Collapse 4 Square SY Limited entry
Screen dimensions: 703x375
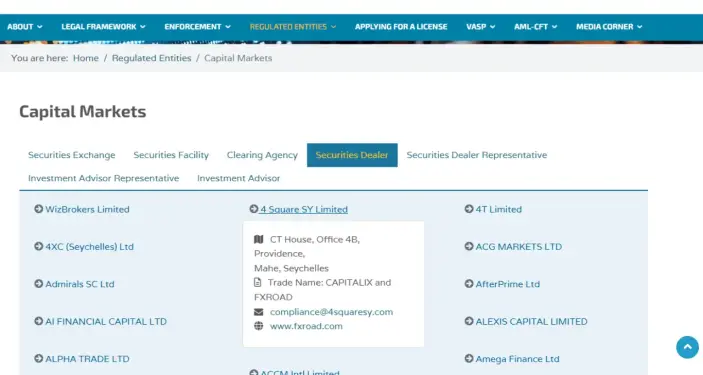point(304,209)
